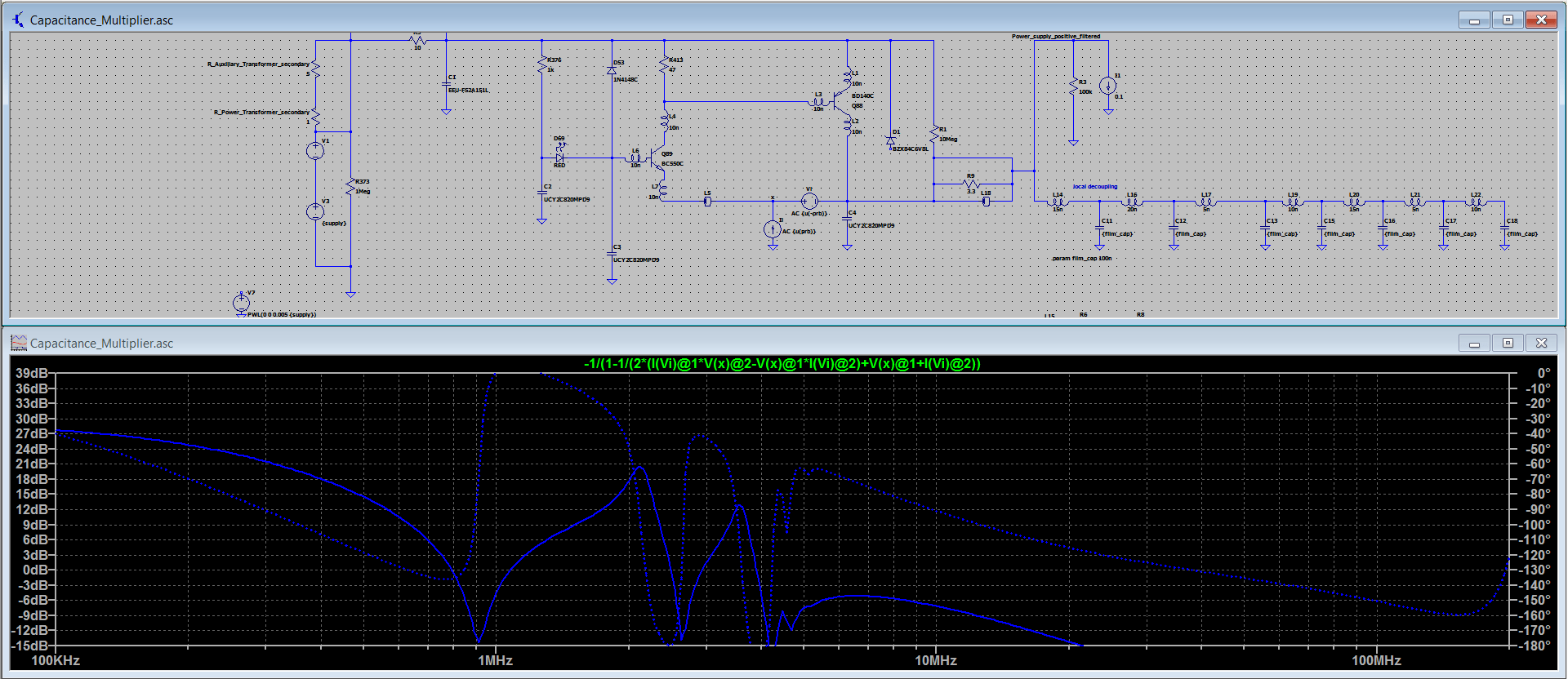The image size is (1568, 679).
Task: Minimize the plot window
Action: pyautogui.click(x=1474, y=343)
